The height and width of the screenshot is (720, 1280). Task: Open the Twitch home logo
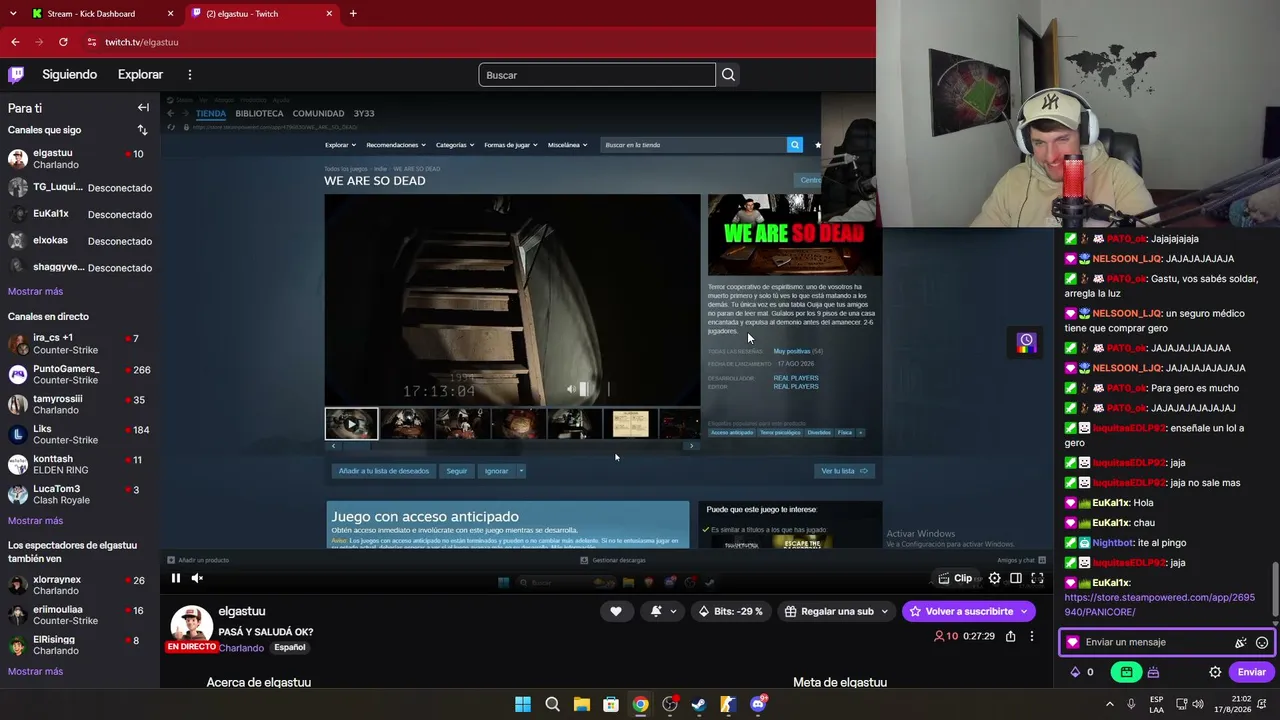16,74
